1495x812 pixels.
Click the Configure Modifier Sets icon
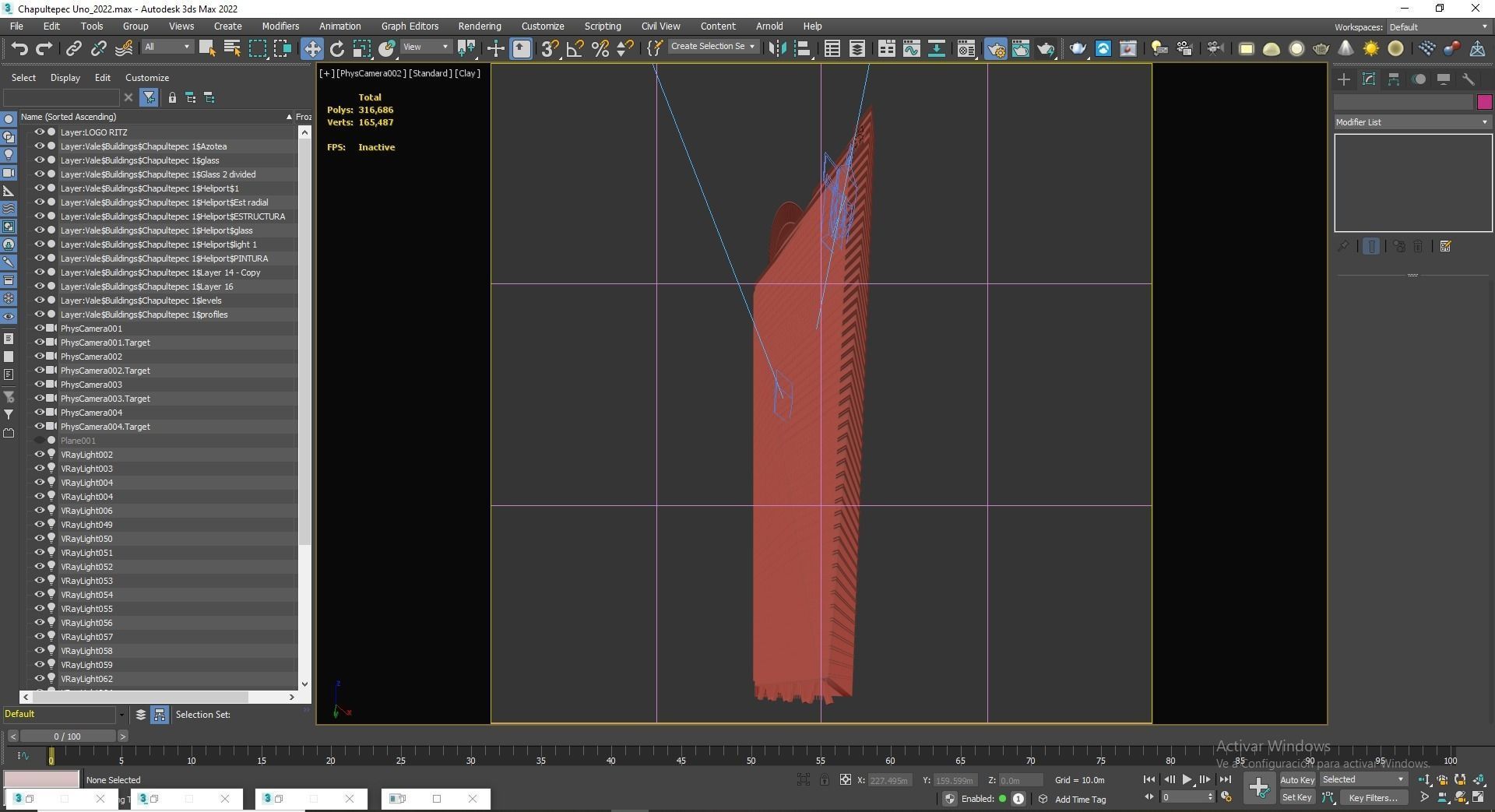click(1446, 246)
